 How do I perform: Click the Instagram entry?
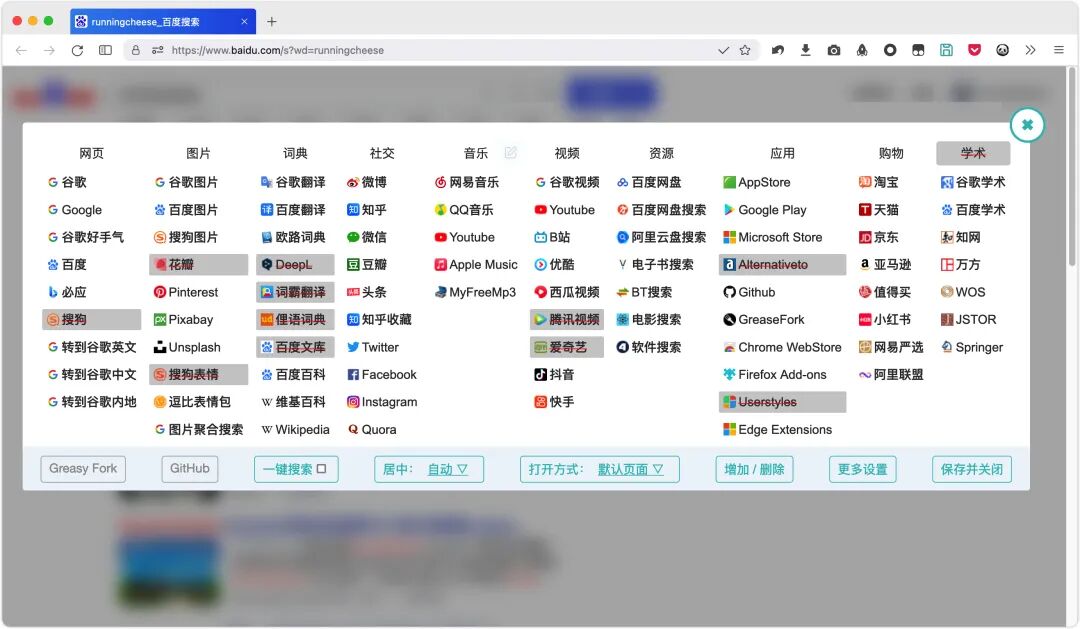pos(382,402)
